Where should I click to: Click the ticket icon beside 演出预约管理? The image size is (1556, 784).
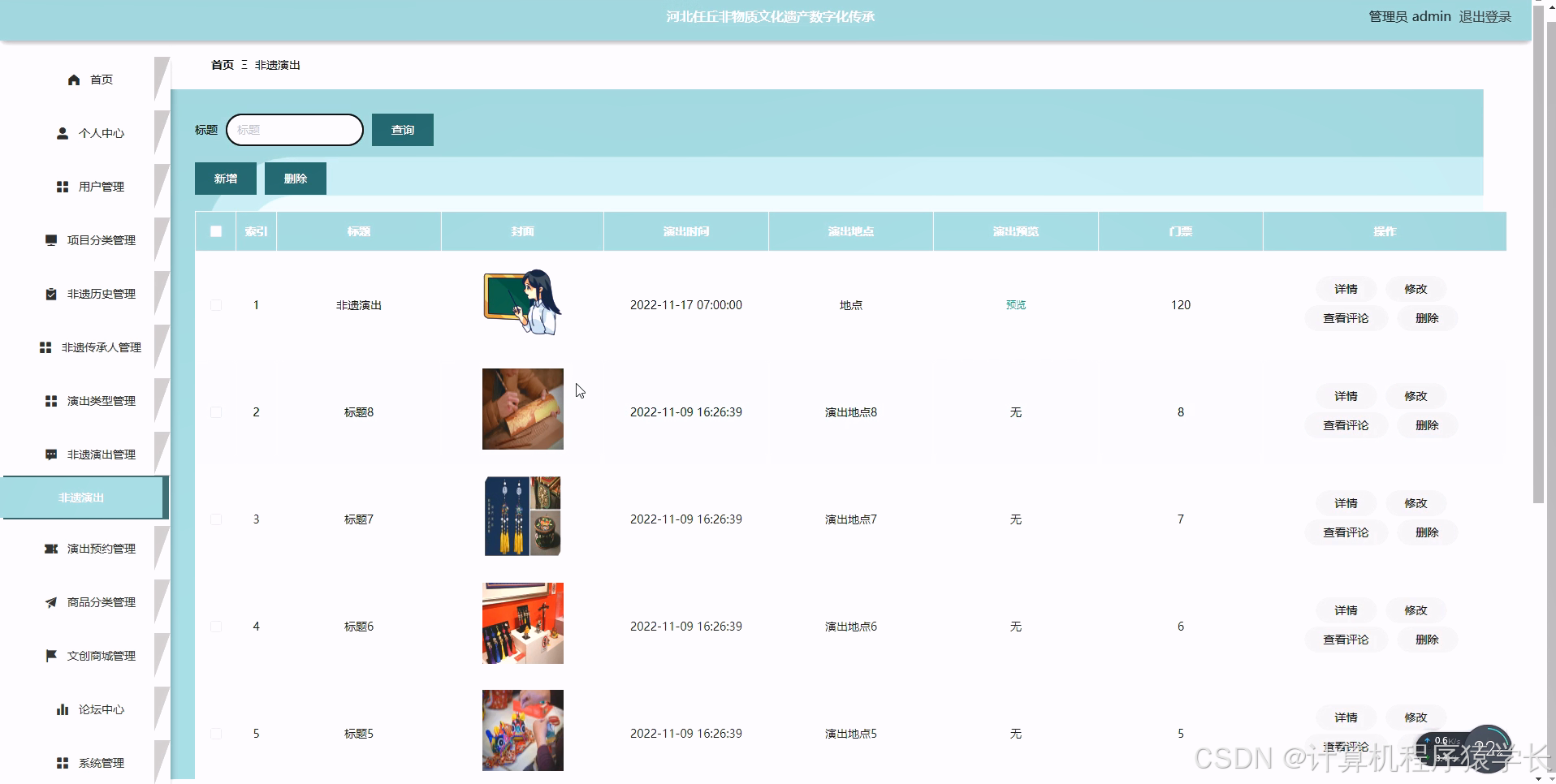coord(51,549)
